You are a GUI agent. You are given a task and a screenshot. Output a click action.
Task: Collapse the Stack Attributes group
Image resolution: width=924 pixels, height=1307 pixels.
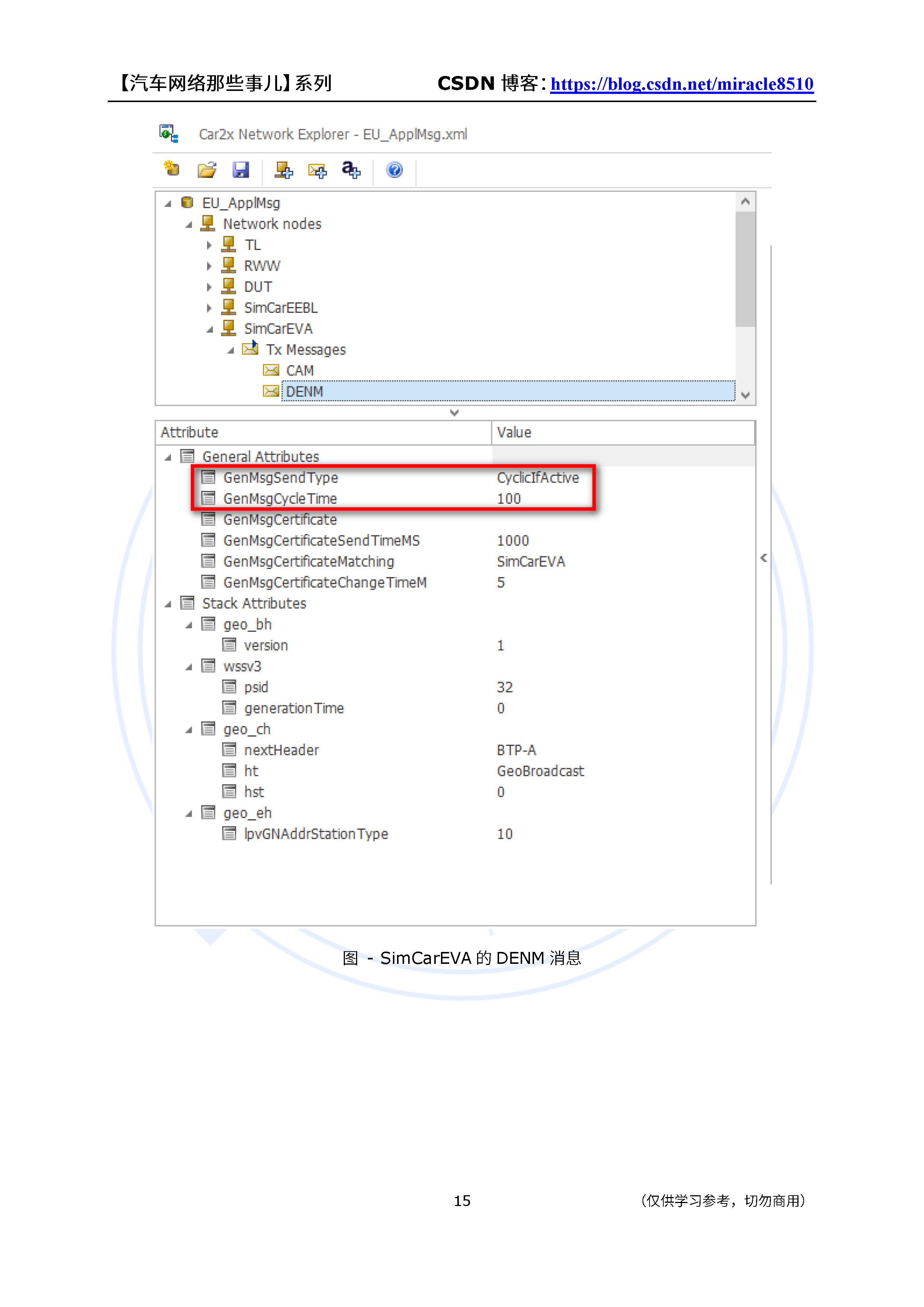click(x=168, y=604)
